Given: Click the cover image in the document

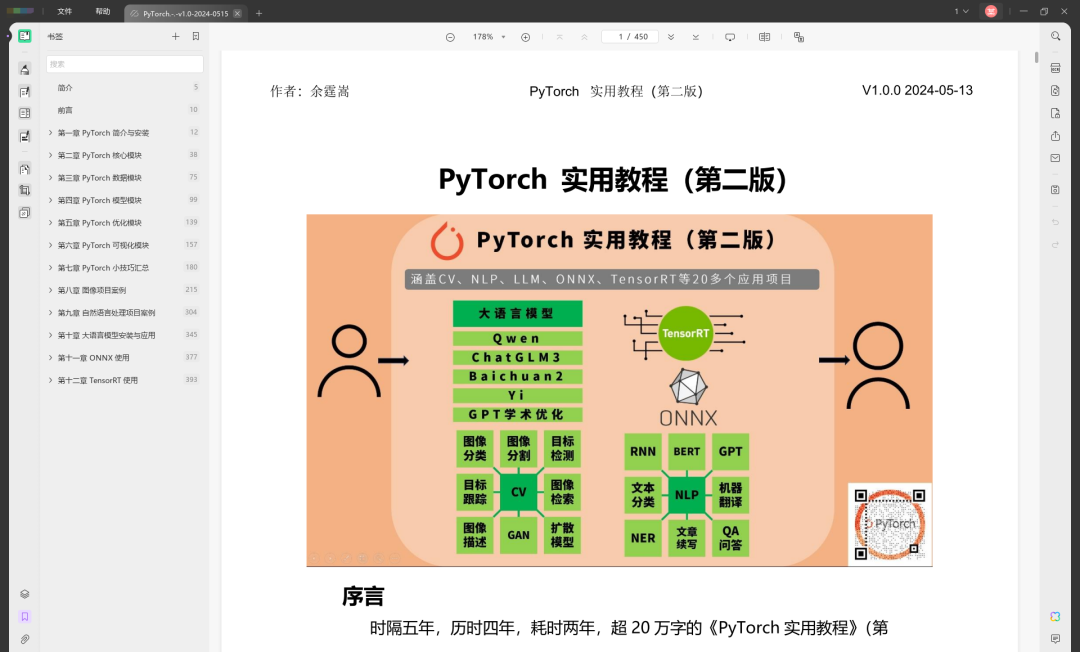Looking at the screenshot, I should 619,390.
